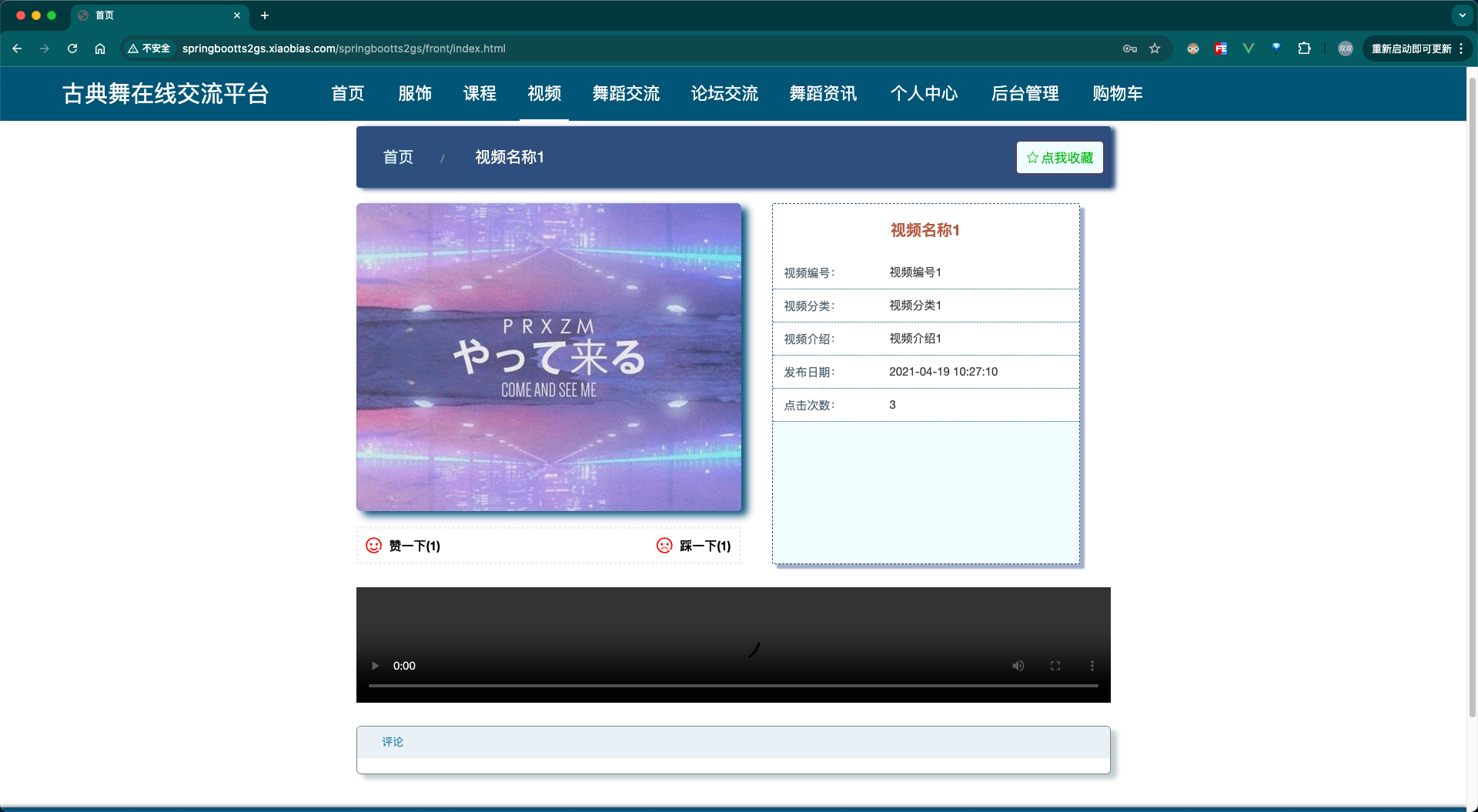1478x812 pixels.
Task: Click the 赞一下(1) like label
Action: pos(415,546)
